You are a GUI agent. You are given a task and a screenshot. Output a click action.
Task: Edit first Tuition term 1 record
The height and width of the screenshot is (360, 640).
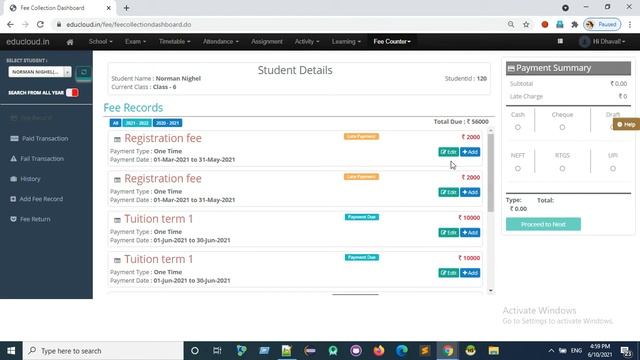[x=449, y=233]
